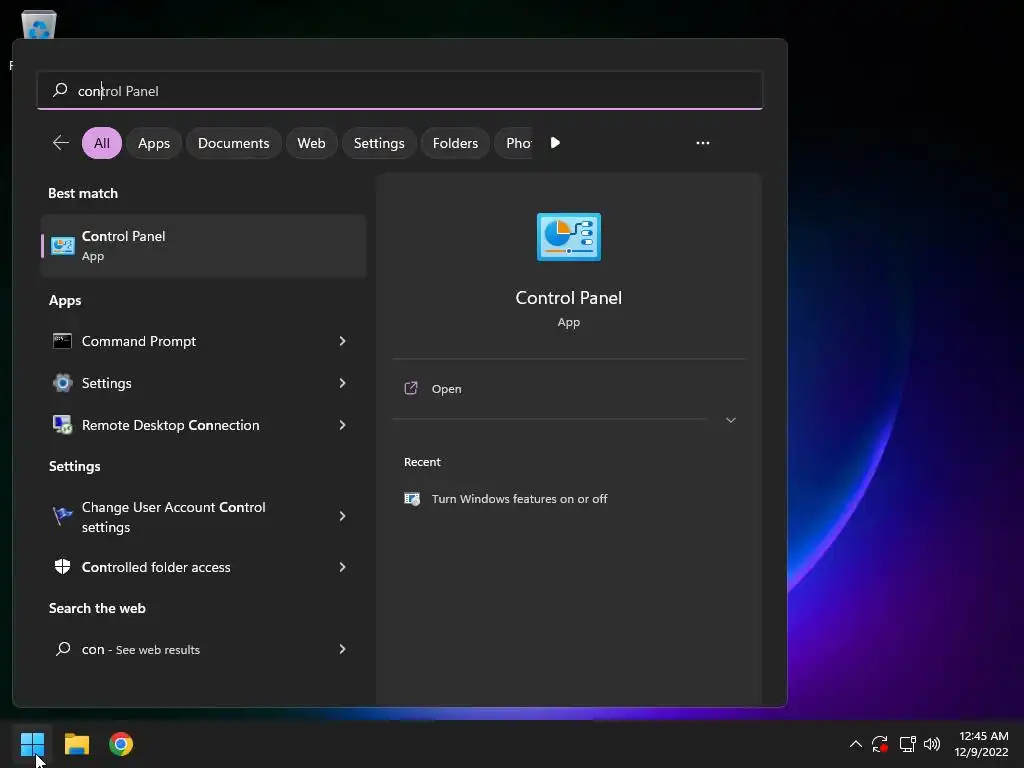1024x768 pixels.
Task: Click the Windows Start button in taskbar
Action: 32,744
